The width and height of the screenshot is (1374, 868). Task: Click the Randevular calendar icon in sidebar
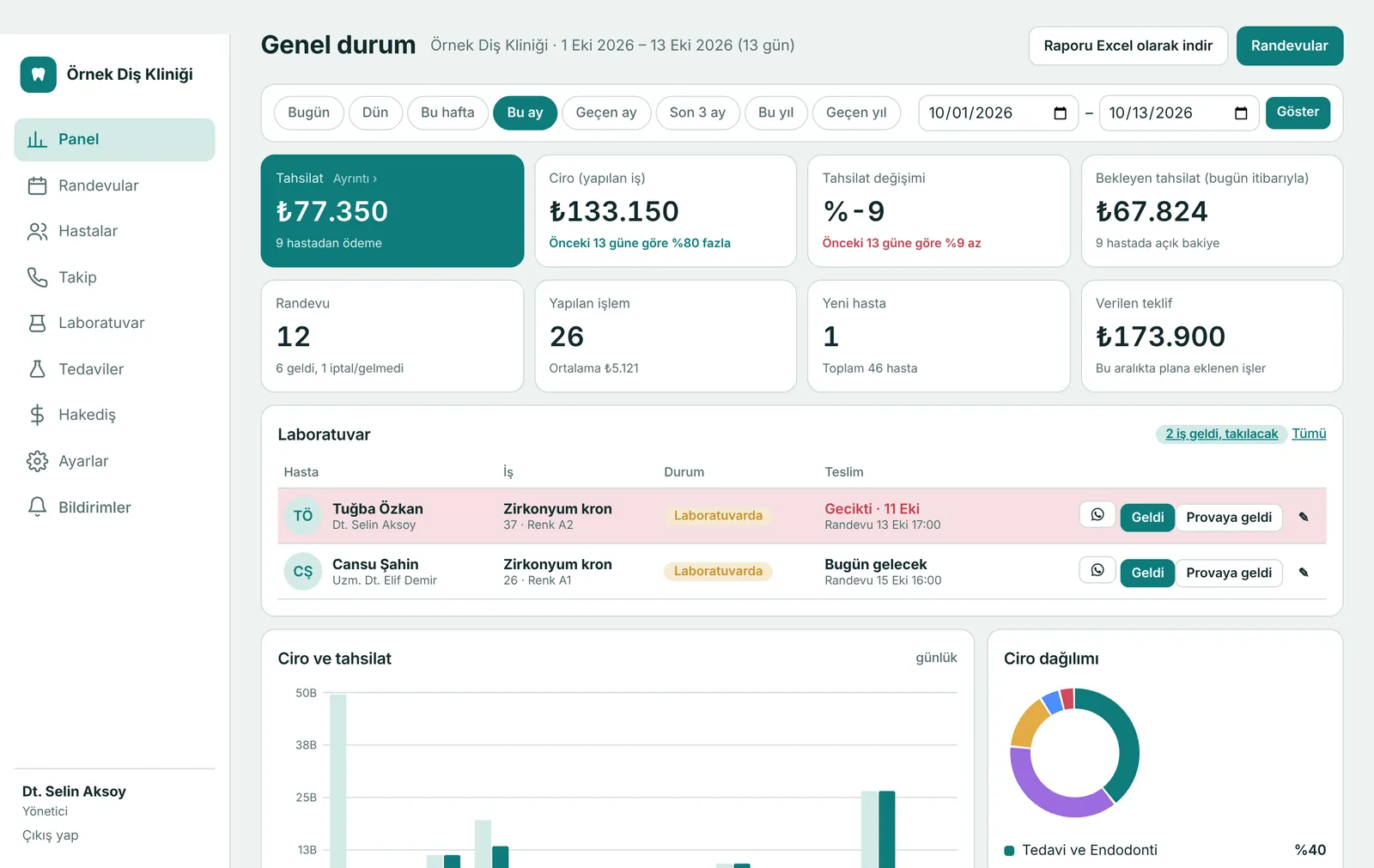(x=37, y=185)
